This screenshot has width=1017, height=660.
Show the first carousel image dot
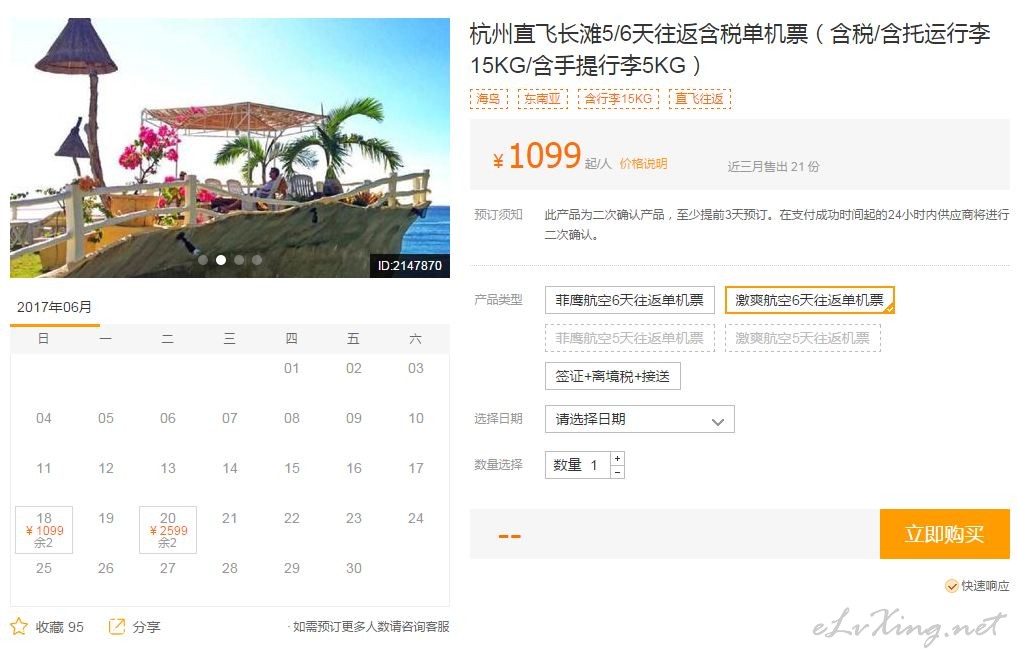pyautogui.click(x=203, y=260)
